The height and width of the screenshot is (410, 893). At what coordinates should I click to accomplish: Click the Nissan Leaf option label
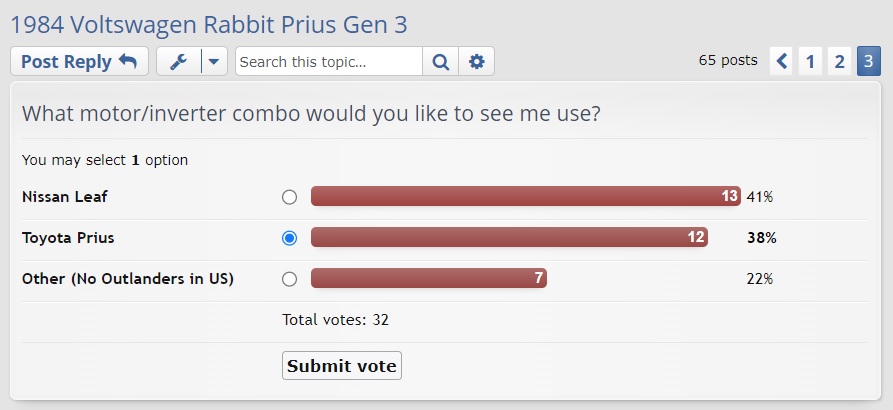64,197
